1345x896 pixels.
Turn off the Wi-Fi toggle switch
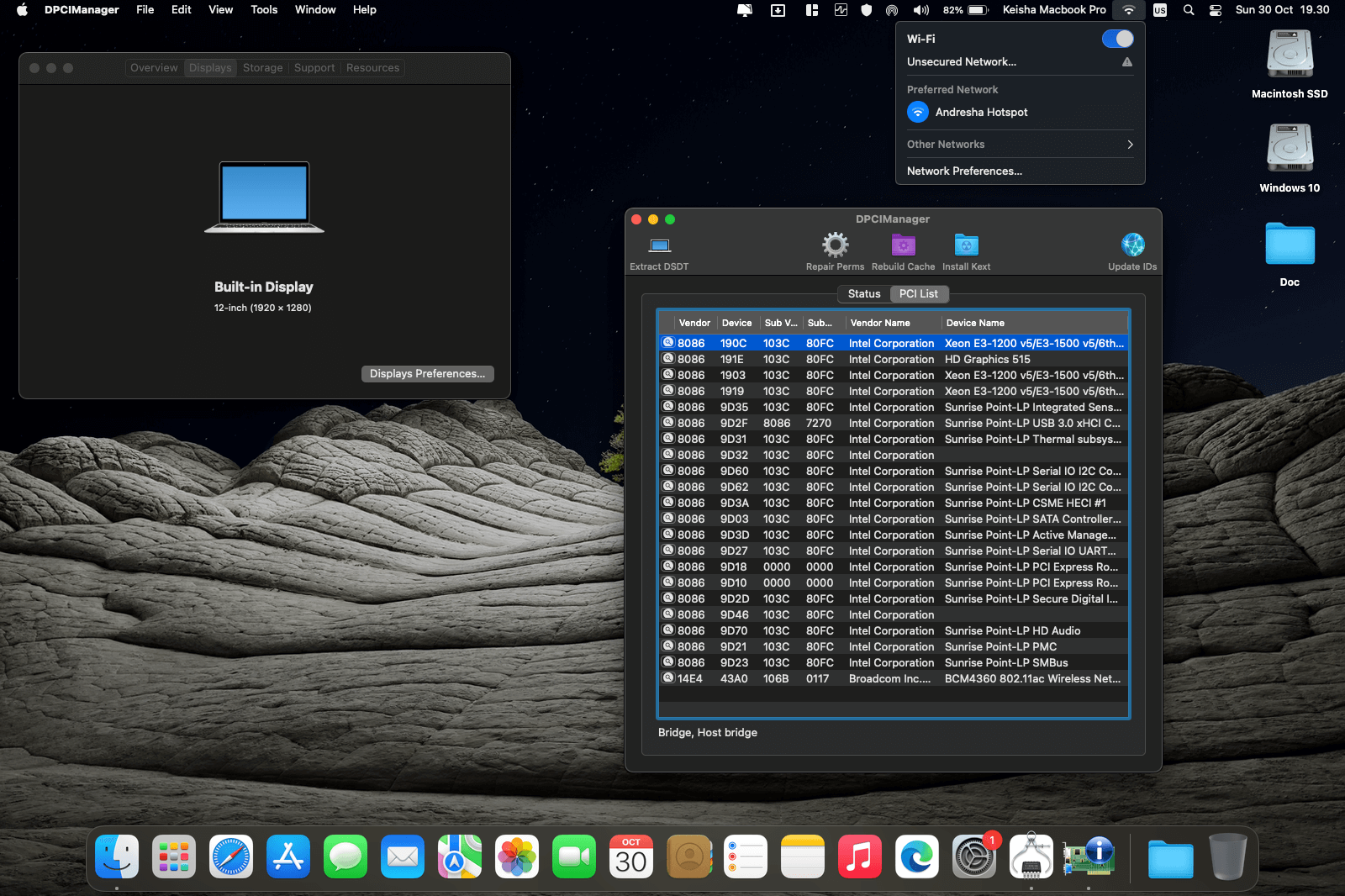(x=1117, y=39)
